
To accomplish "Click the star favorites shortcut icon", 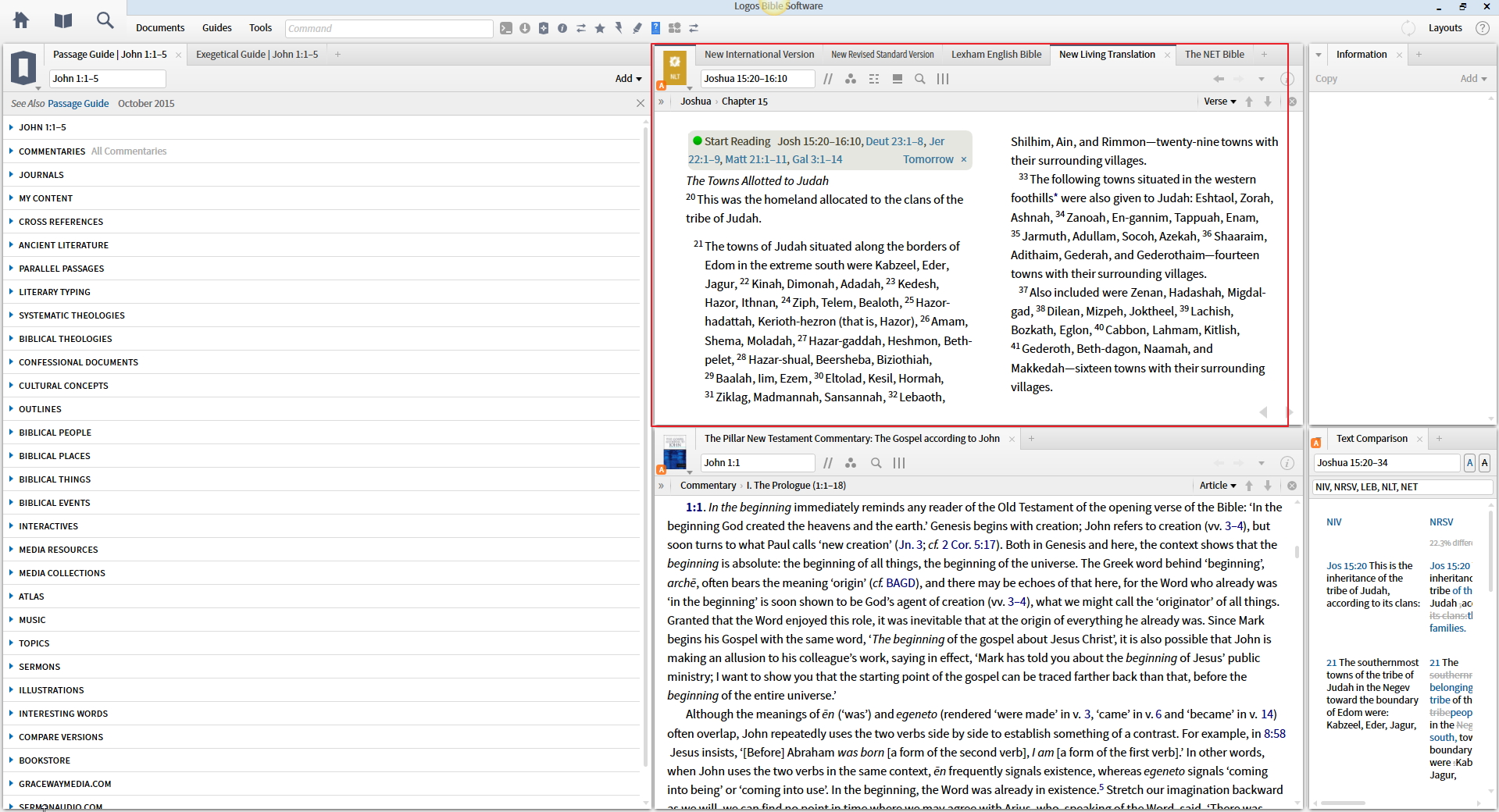I will coord(600,28).
